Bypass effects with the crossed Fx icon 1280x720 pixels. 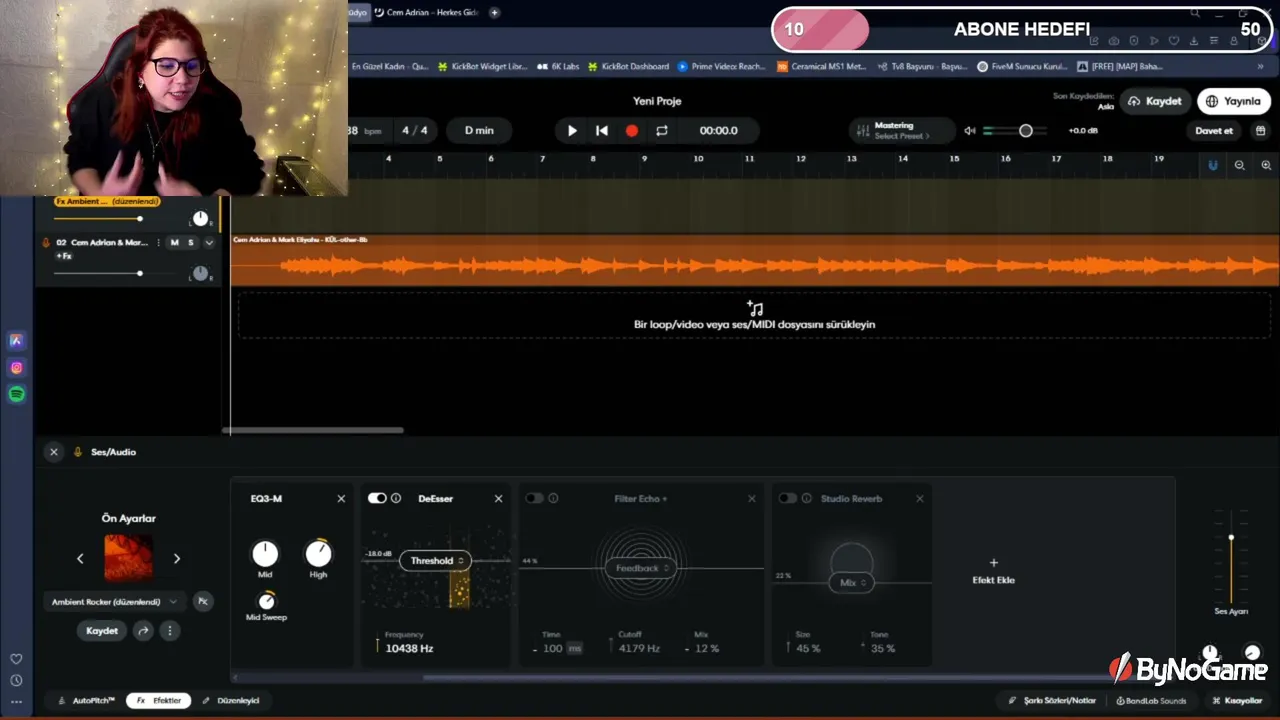pyautogui.click(x=202, y=601)
